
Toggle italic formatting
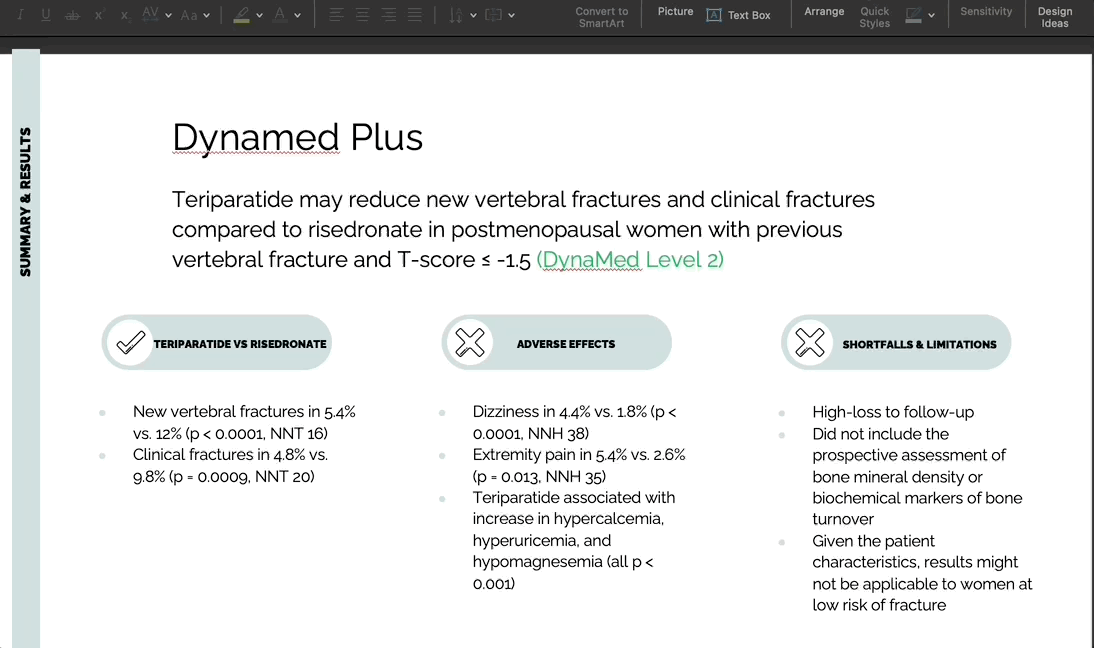coord(20,15)
